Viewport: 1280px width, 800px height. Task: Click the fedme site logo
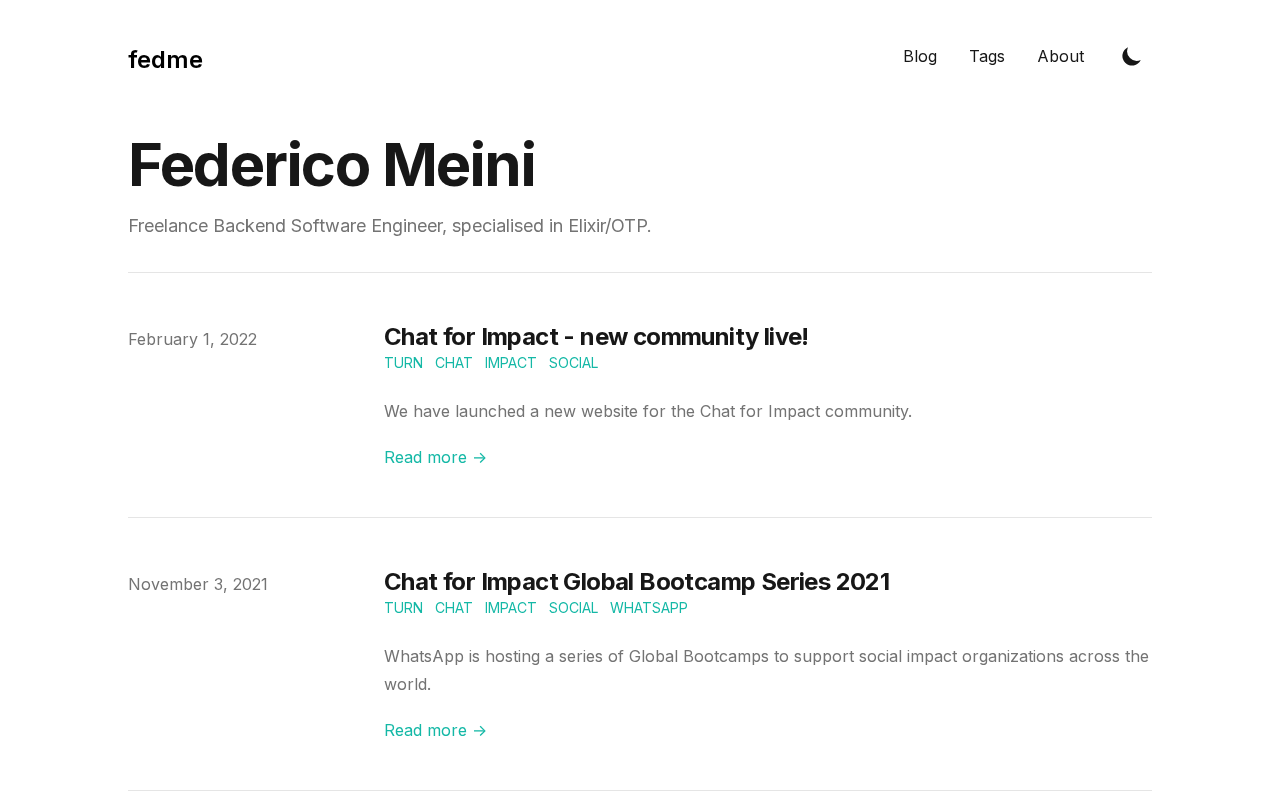pyautogui.click(x=165, y=60)
